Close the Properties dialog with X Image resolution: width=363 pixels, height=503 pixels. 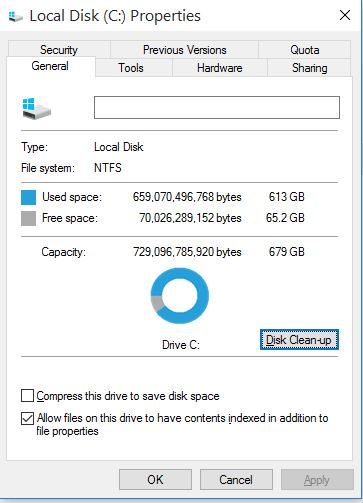pyautogui.click(x=345, y=15)
